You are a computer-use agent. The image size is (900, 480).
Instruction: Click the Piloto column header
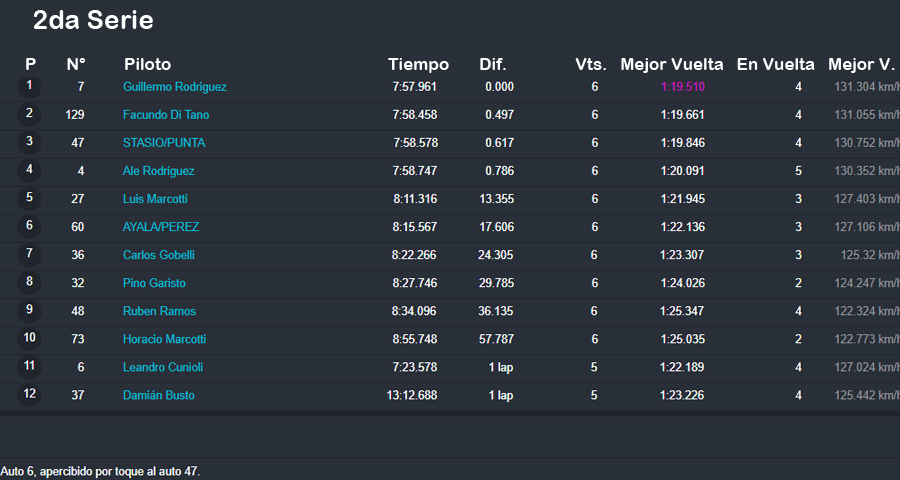pos(147,64)
